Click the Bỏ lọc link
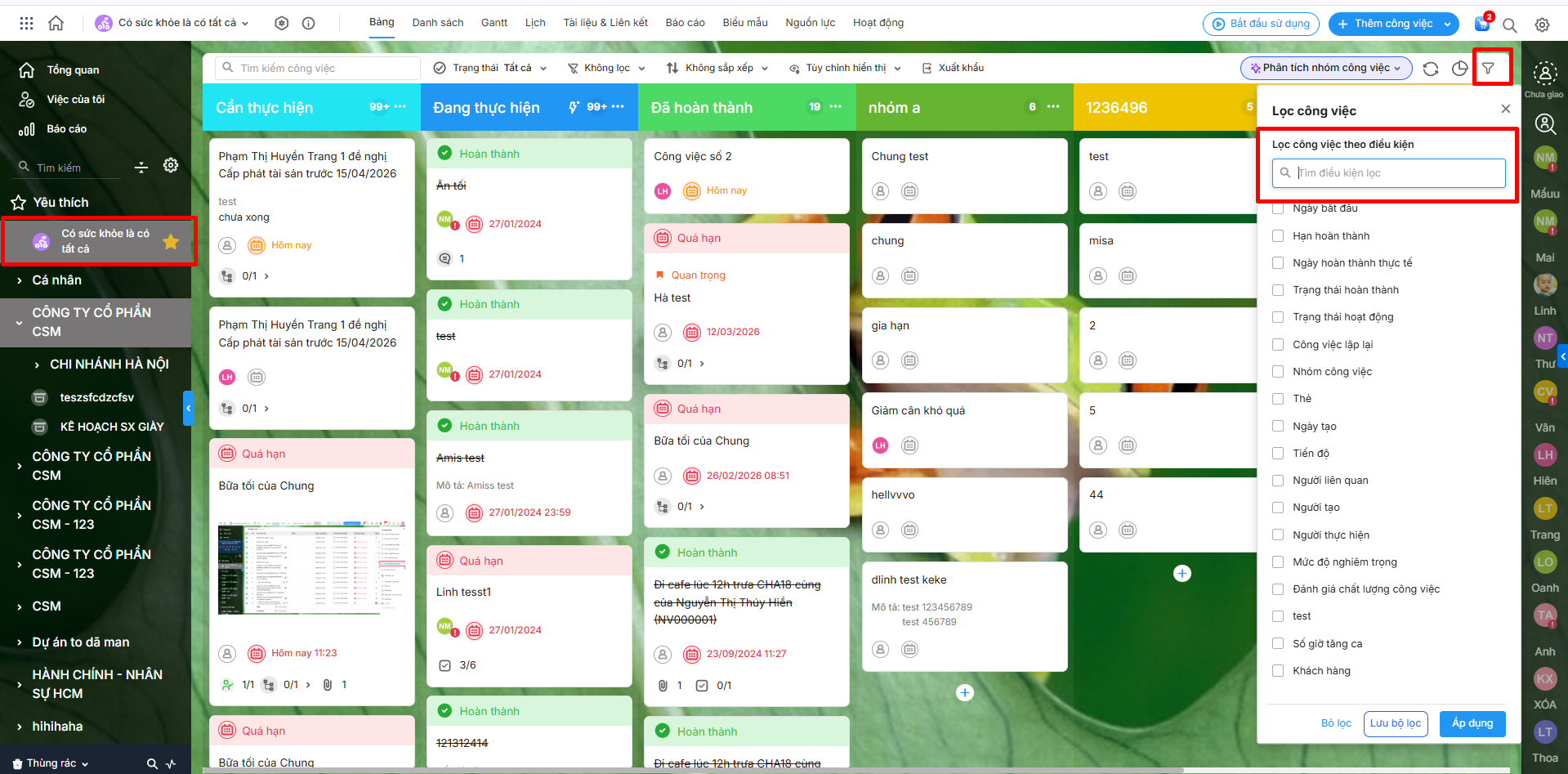 pyautogui.click(x=1336, y=723)
